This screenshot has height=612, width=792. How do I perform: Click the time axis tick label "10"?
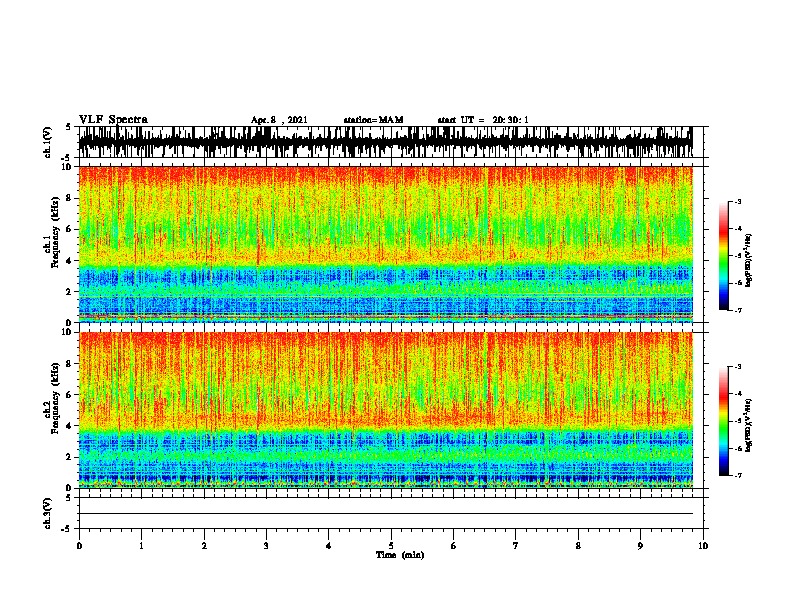[703, 546]
